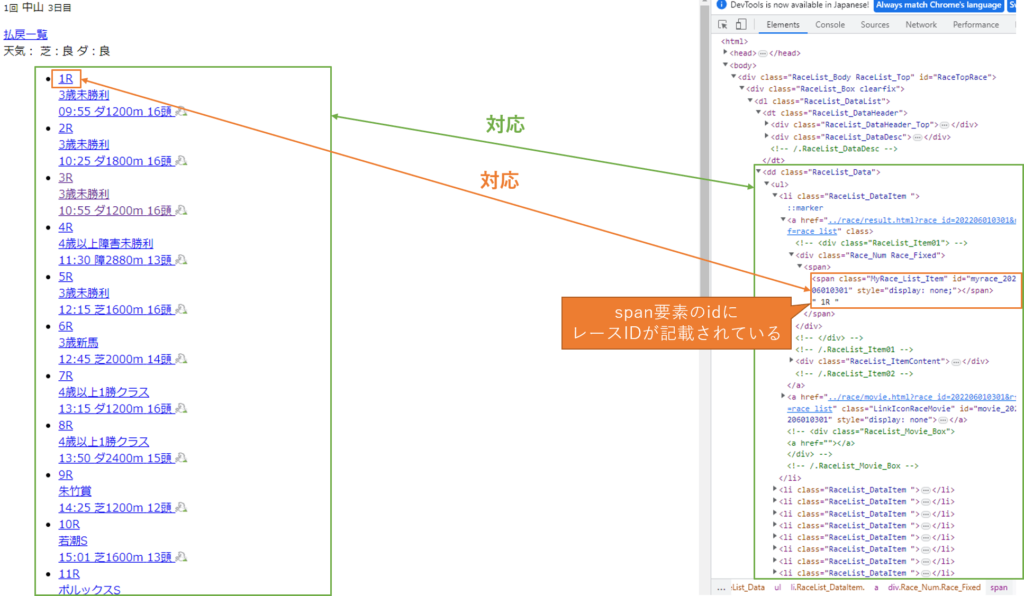Select div.Race_Num.Race_Fixed breadcrumb
Image resolution: width=1024 pixels, height=596 pixels.
click(x=934, y=588)
